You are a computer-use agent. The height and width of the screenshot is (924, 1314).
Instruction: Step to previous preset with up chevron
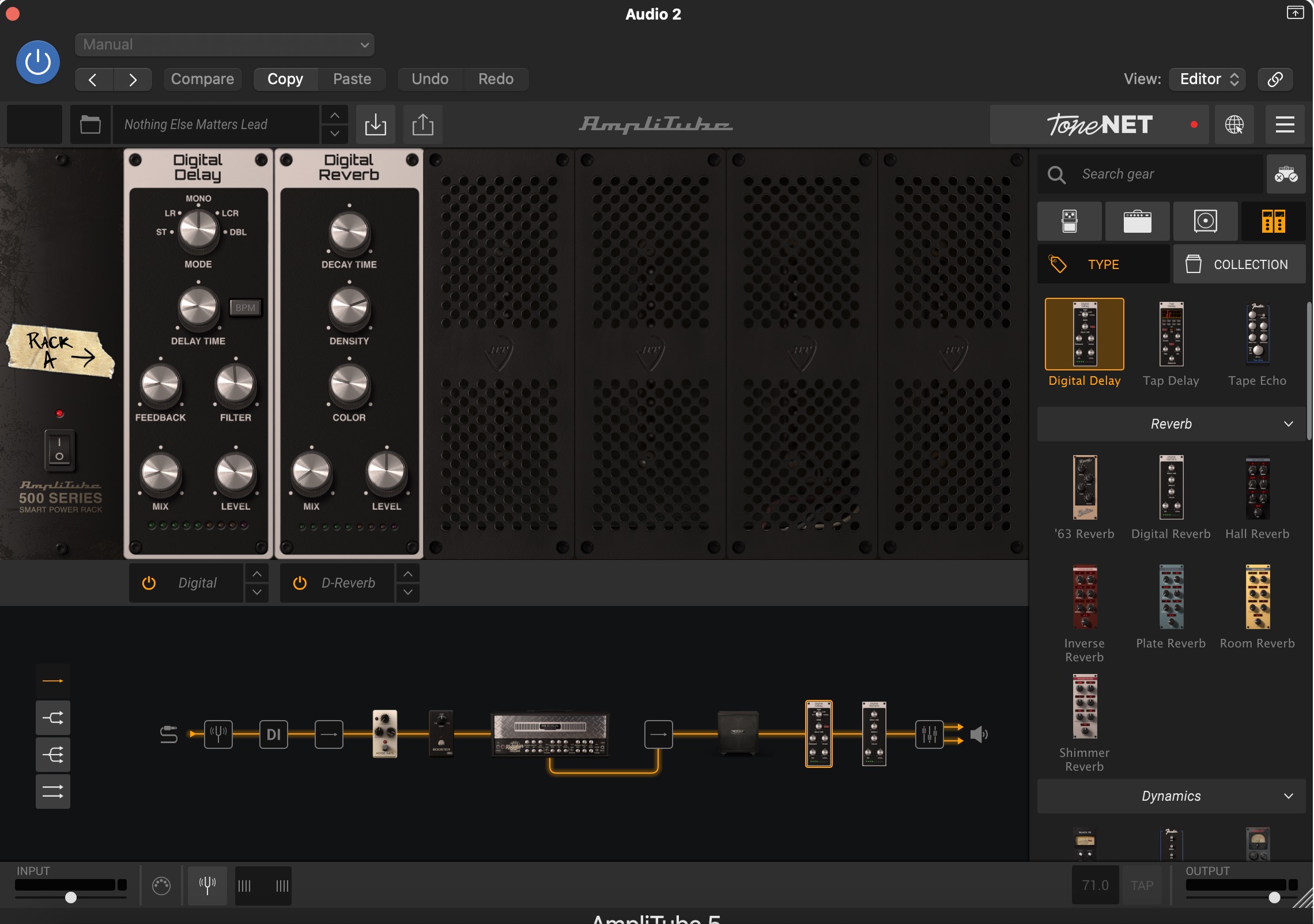click(x=334, y=115)
